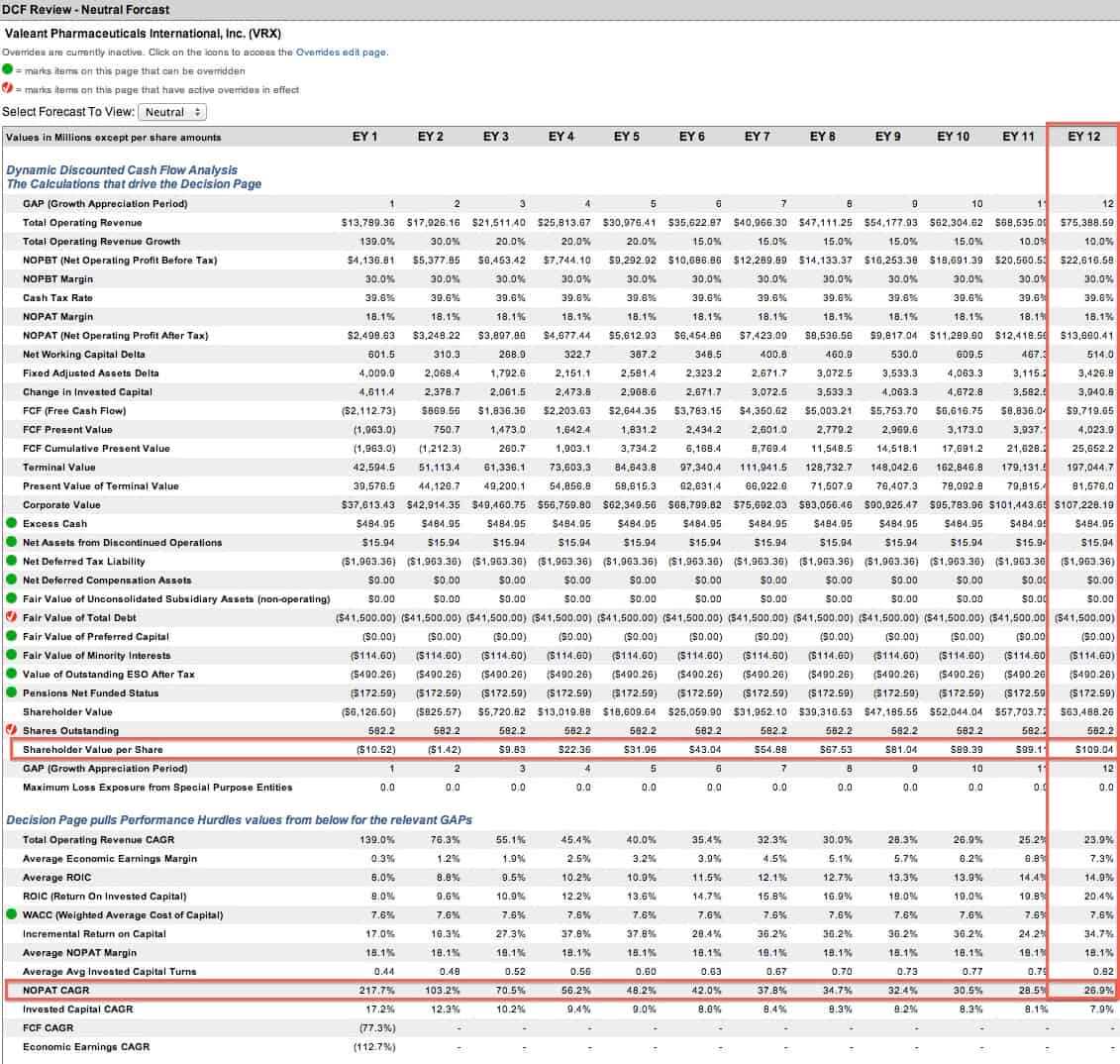Click the FCF (Free Cash Flow) row label

coord(74,411)
